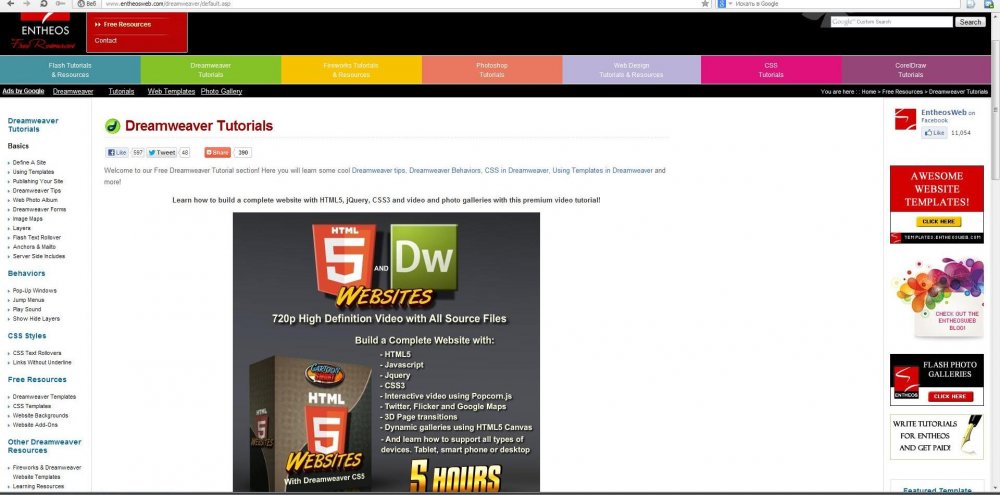
Task: Click the Facebook Like button below title
Action: click(117, 152)
